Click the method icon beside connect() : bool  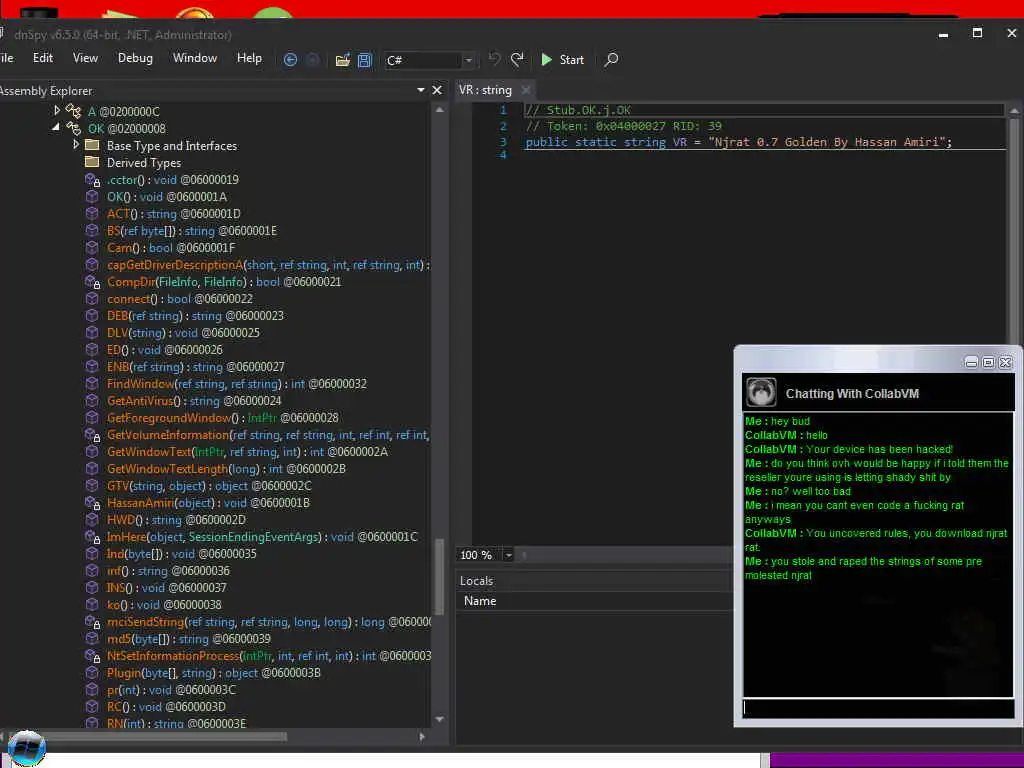coord(92,299)
